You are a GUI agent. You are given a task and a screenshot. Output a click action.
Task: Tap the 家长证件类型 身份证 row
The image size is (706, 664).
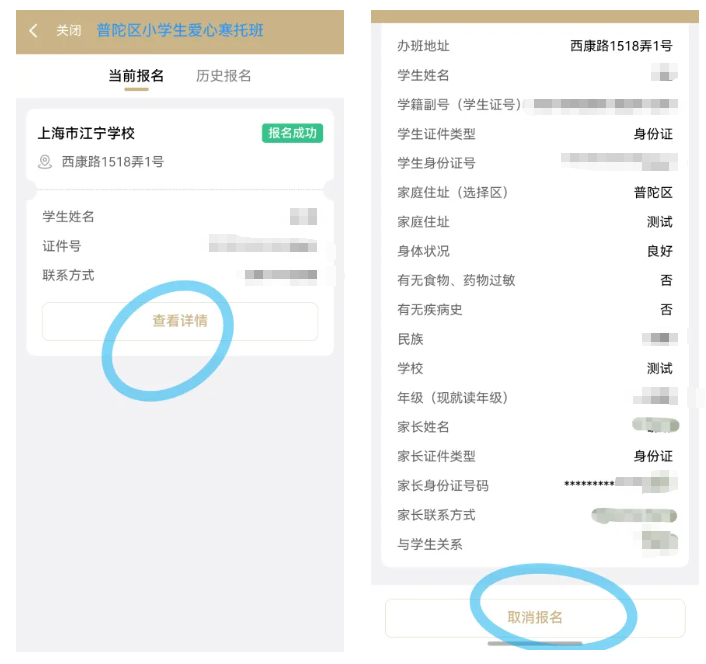(535, 456)
